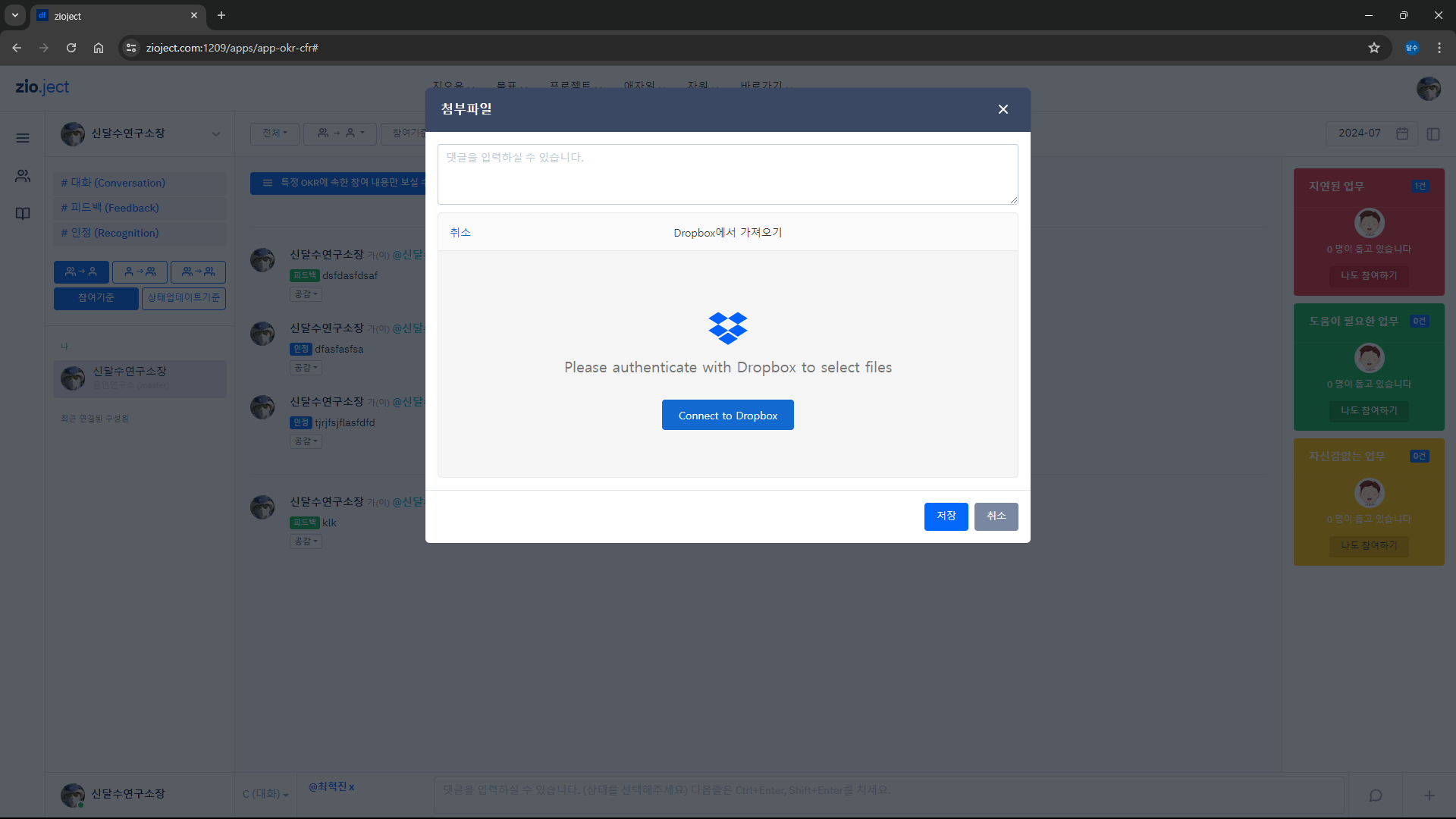
Task: Click avatar in 지연된 업무 card
Action: click(x=1369, y=223)
